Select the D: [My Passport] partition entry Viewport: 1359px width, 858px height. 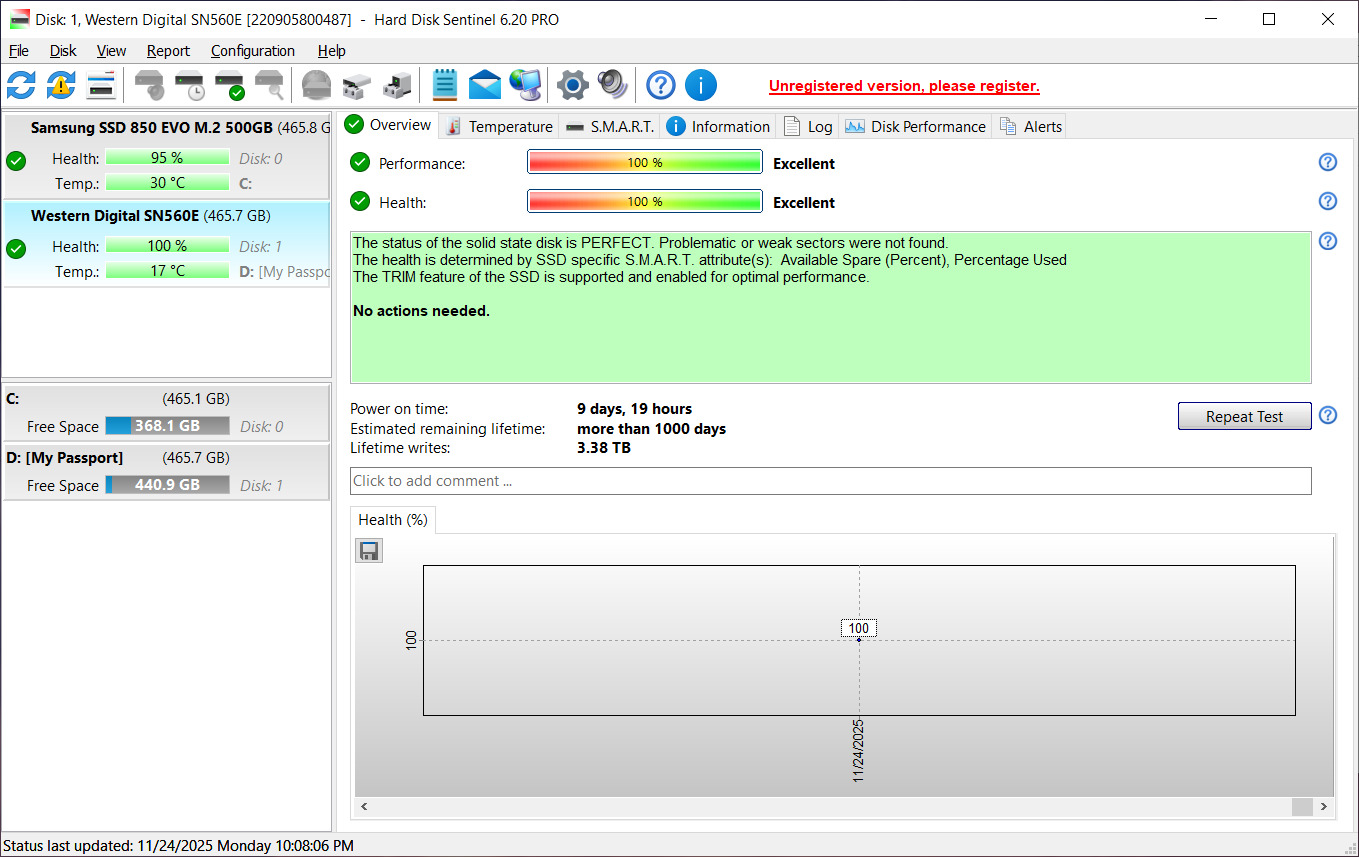(166, 471)
